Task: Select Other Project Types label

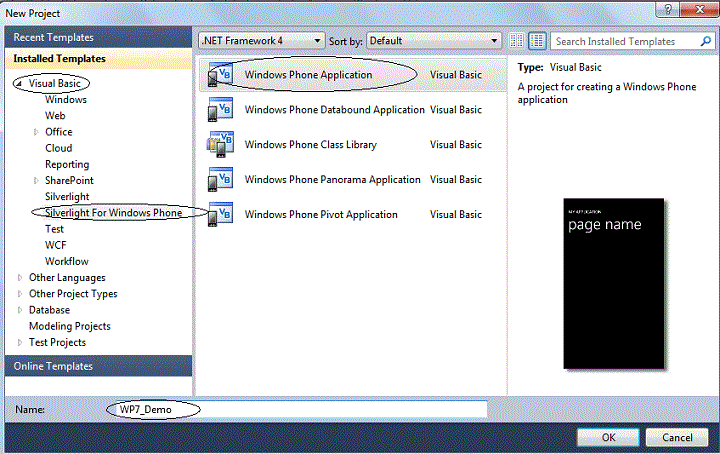Action: pos(73,294)
